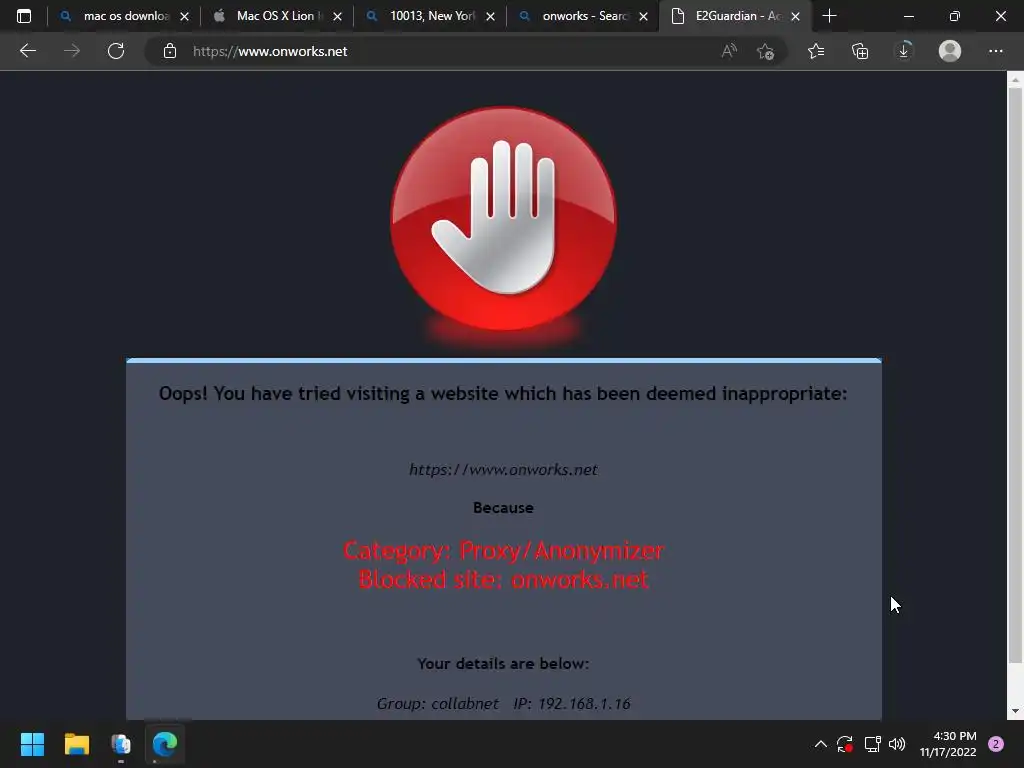Open the taskbar app beside File Explorer
The image size is (1024, 768).
pyautogui.click(x=121, y=744)
